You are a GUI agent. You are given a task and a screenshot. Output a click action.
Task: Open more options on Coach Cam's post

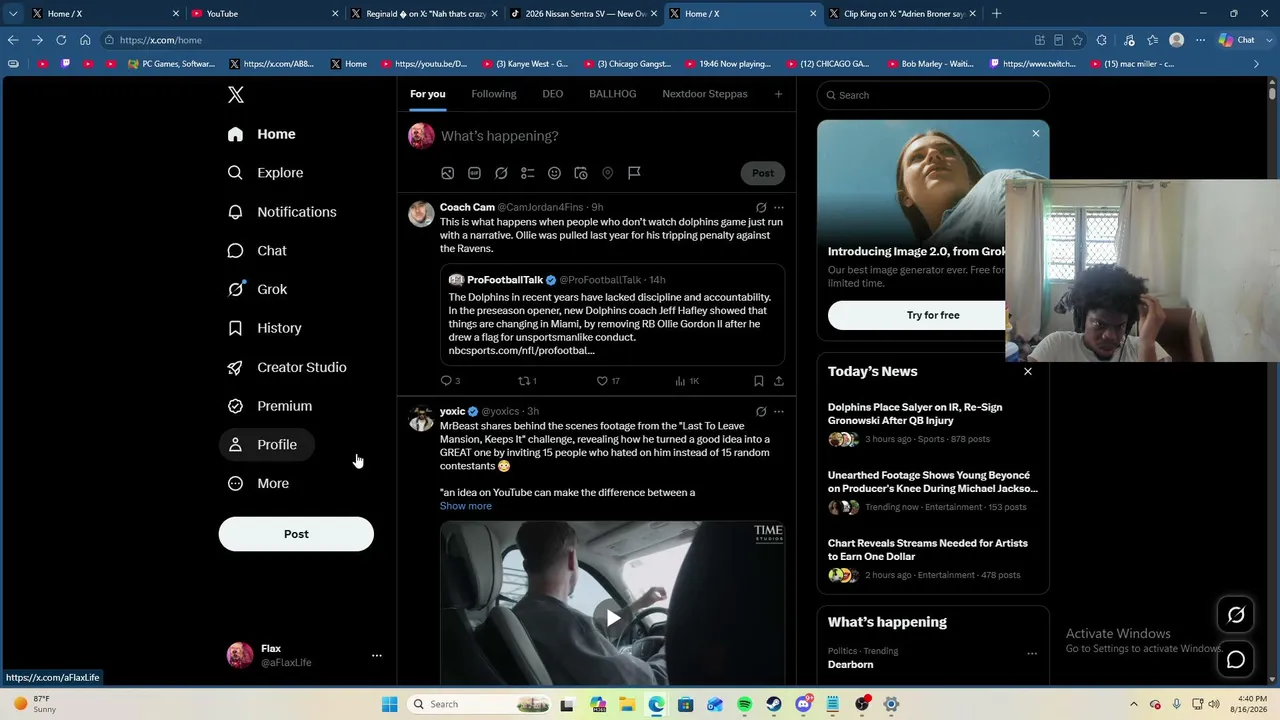[779, 208]
